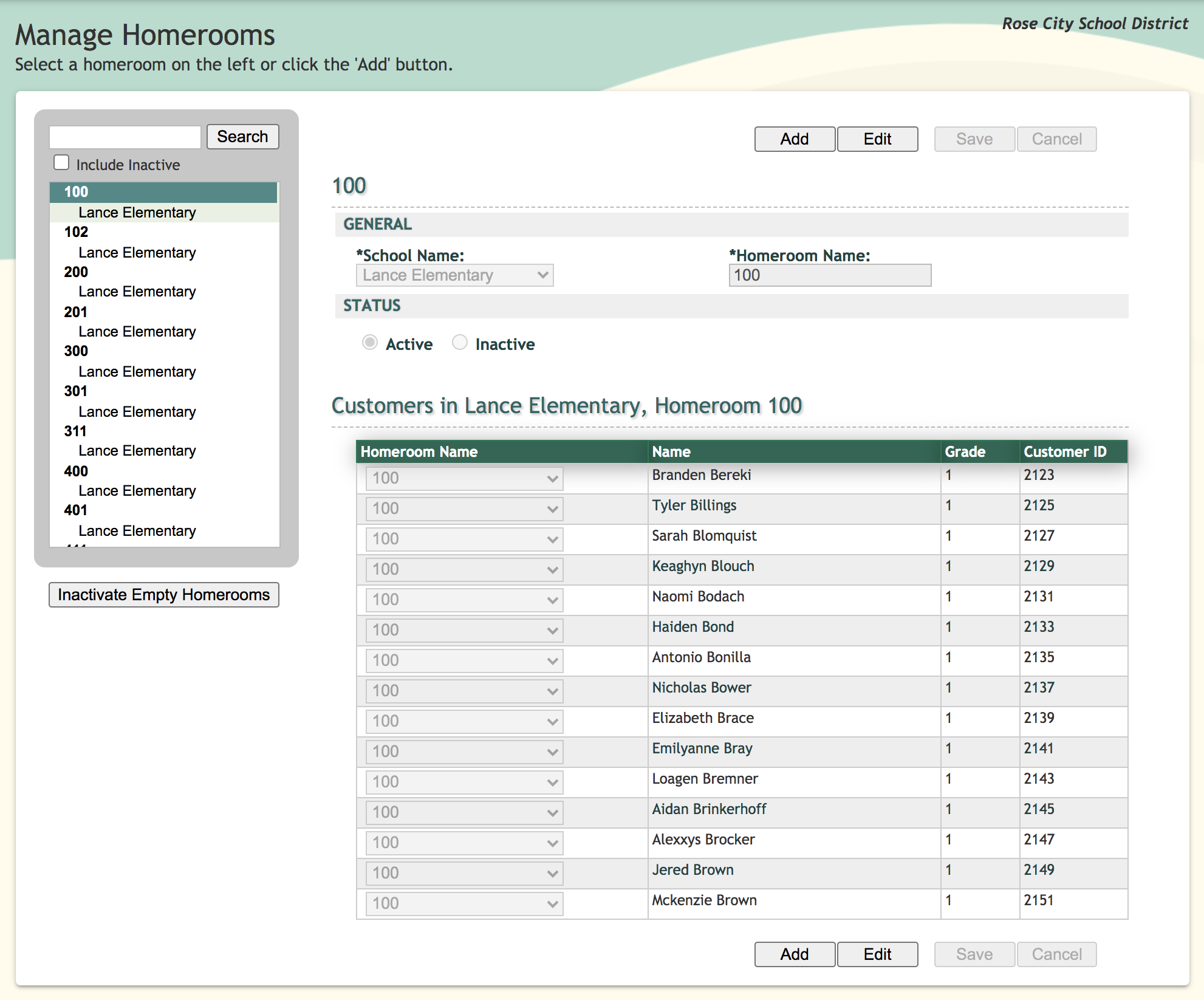
Task: Click Inactivate Empty Homerooms button
Action: [x=164, y=595]
